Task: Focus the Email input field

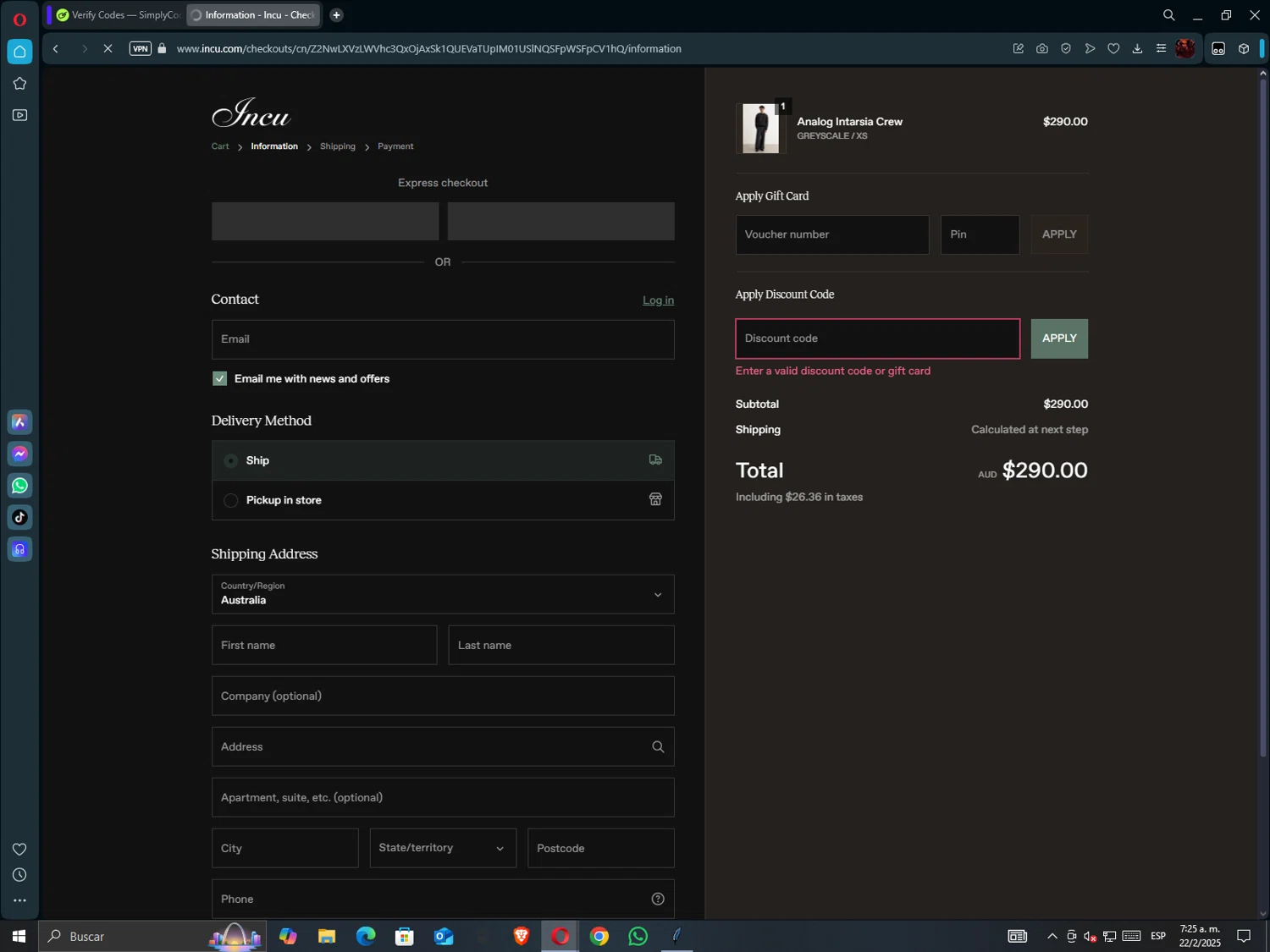Action: tap(443, 339)
